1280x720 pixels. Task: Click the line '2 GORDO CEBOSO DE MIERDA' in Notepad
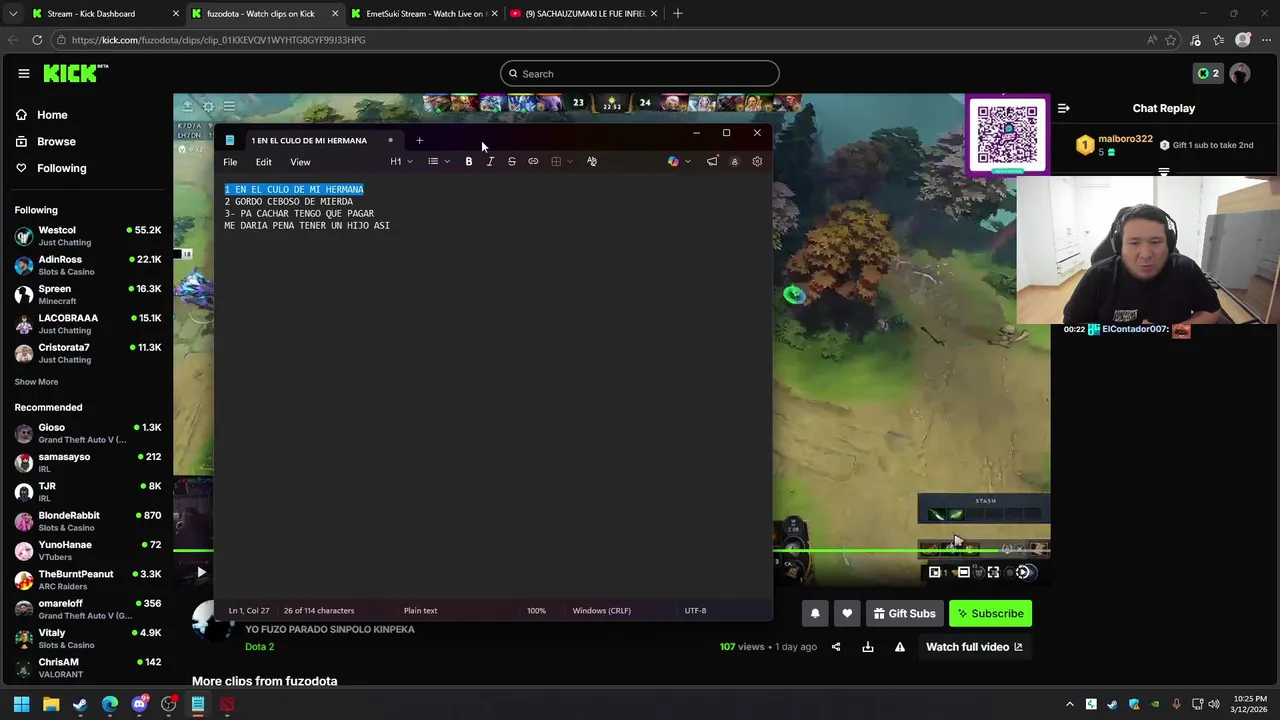click(x=289, y=201)
